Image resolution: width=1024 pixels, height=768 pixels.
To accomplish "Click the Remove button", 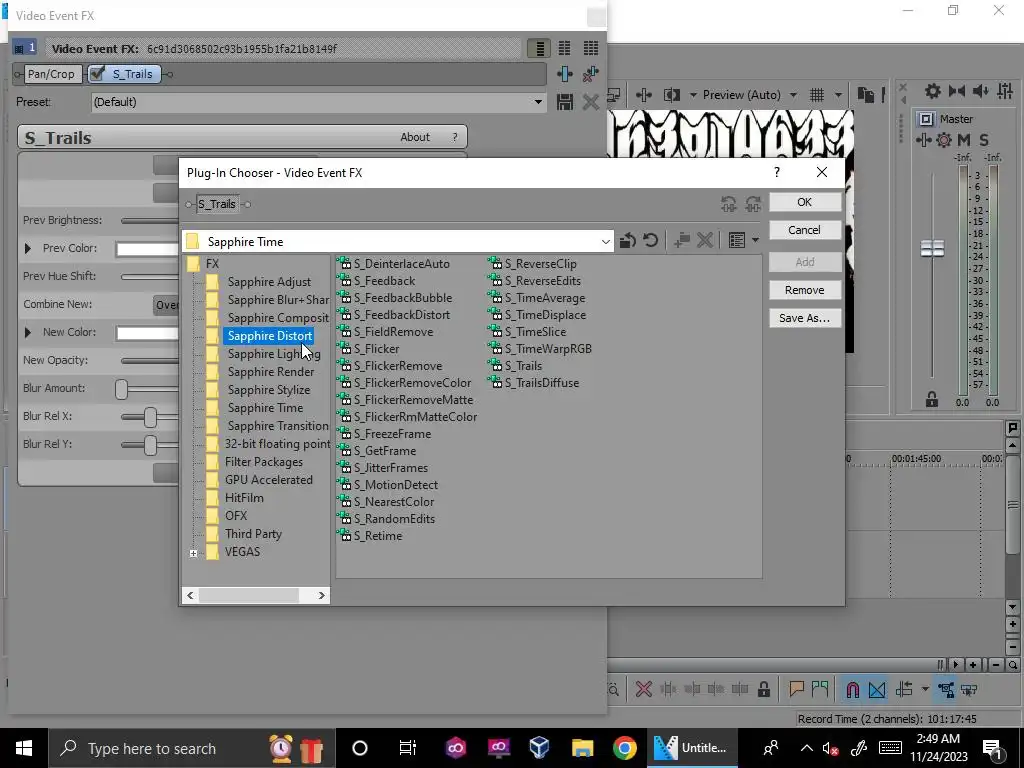I will click(805, 290).
